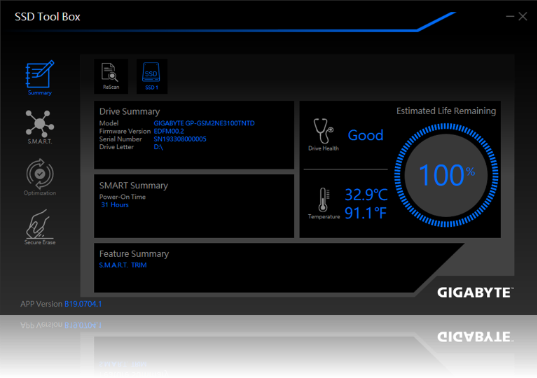This screenshot has height=378, width=537.
Task: Click the APP Version B19.0704.1 text
Action: pyautogui.click(x=61, y=304)
